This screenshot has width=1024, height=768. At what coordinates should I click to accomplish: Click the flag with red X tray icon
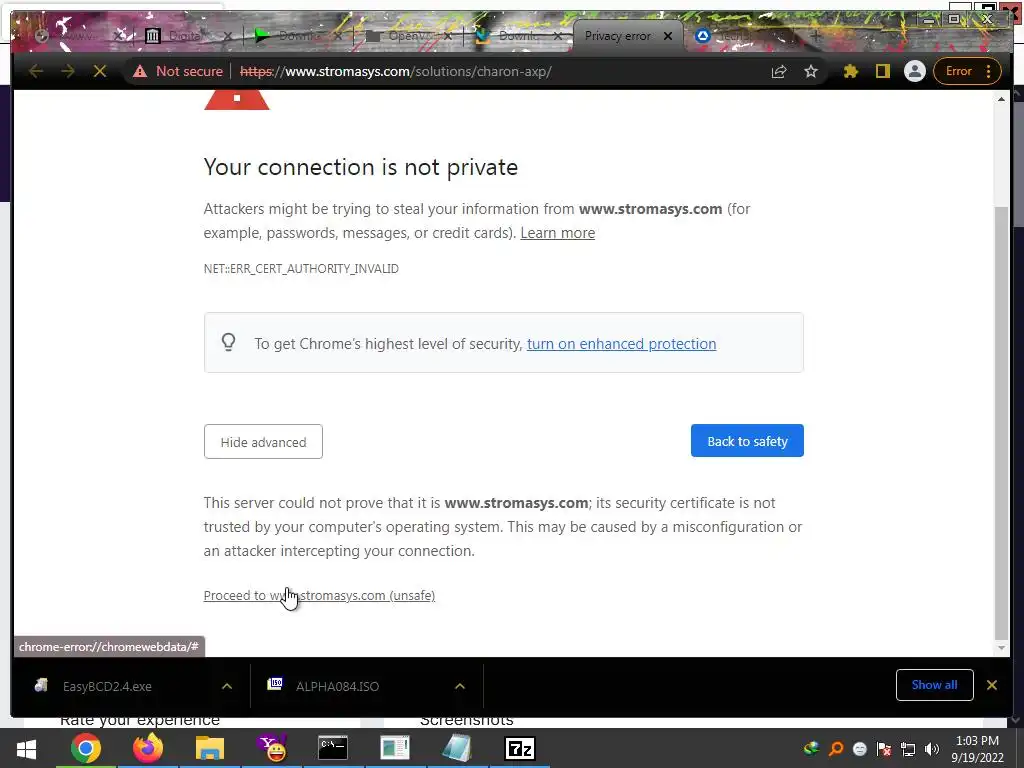point(884,749)
